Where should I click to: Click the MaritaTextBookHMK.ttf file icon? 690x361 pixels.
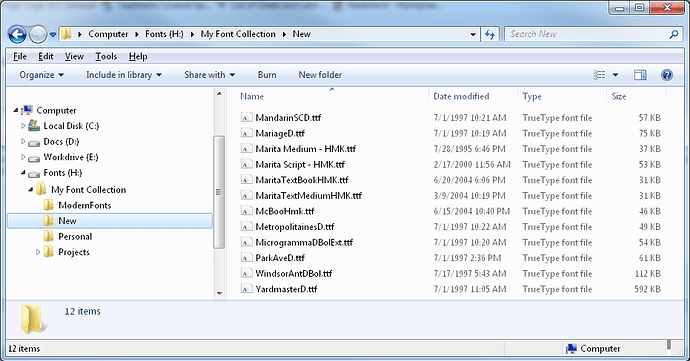pyautogui.click(x=246, y=180)
